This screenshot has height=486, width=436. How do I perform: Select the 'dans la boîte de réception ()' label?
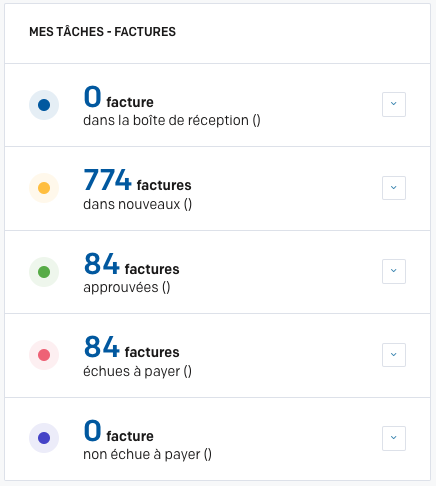(172, 120)
